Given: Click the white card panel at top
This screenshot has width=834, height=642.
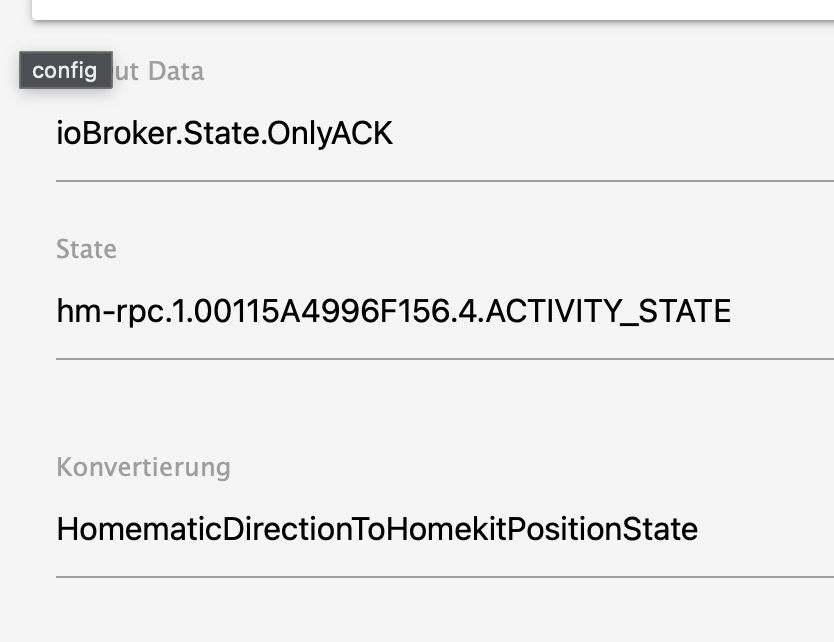Looking at the screenshot, I should pos(432,9).
